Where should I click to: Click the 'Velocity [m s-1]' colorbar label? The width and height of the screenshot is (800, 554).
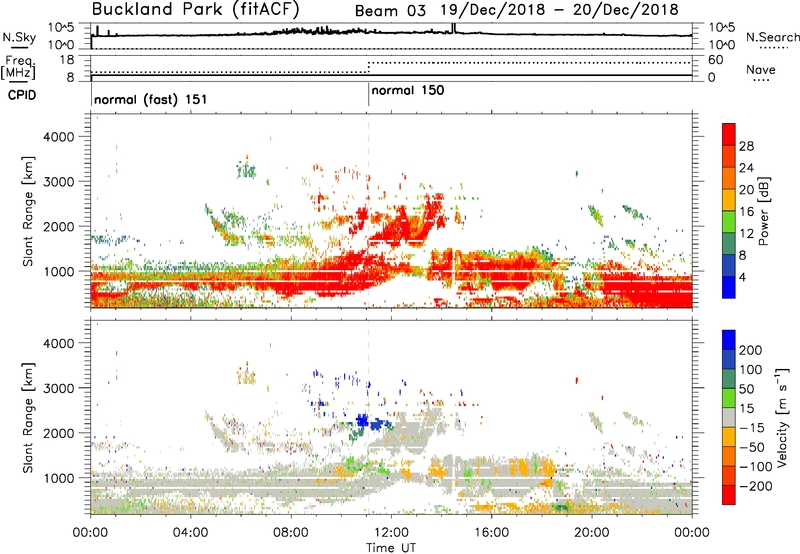coord(782,417)
